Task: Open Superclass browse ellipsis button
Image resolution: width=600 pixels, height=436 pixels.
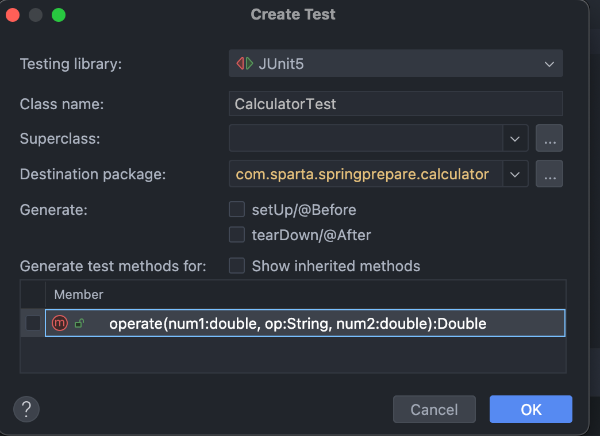Action: point(549,138)
